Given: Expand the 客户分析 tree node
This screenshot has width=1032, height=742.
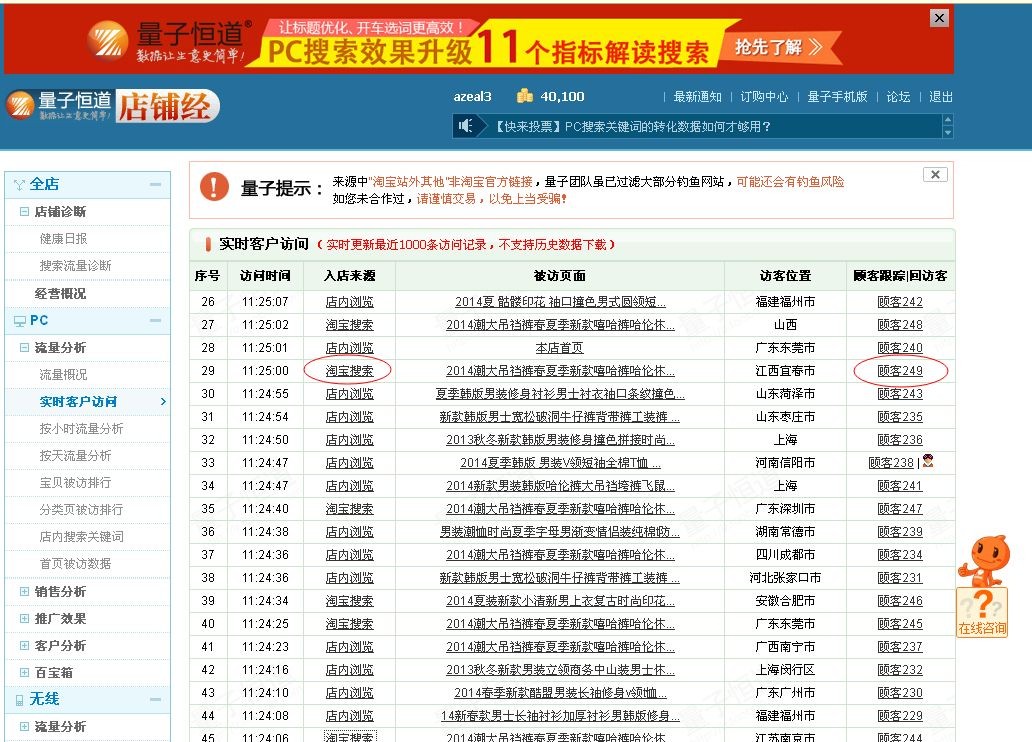Looking at the screenshot, I should (x=24, y=645).
